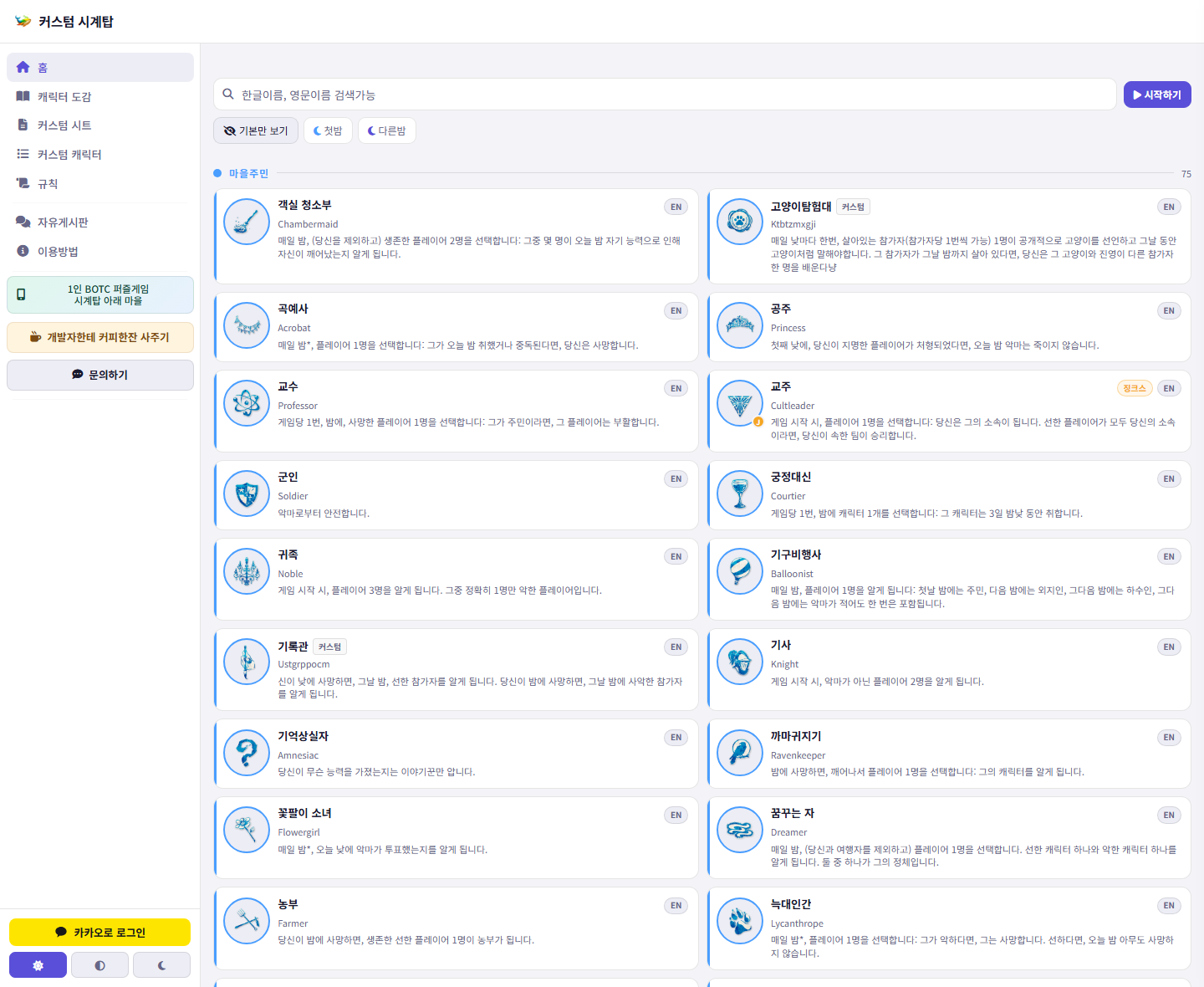Toggle 기본만 보기 filter
Viewport: 1204px width, 987px height.
(256, 130)
